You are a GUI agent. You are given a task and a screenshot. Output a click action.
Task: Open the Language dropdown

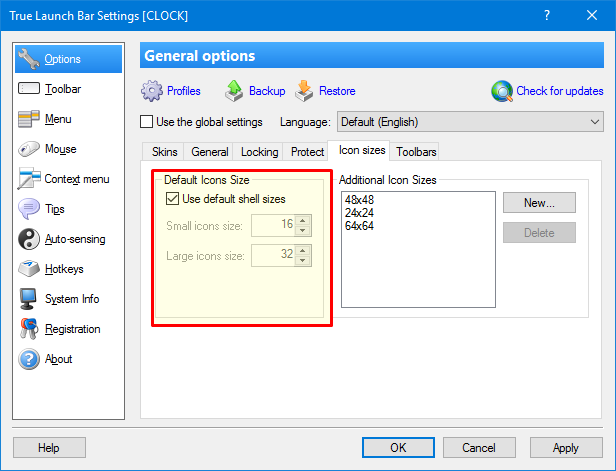[470, 122]
